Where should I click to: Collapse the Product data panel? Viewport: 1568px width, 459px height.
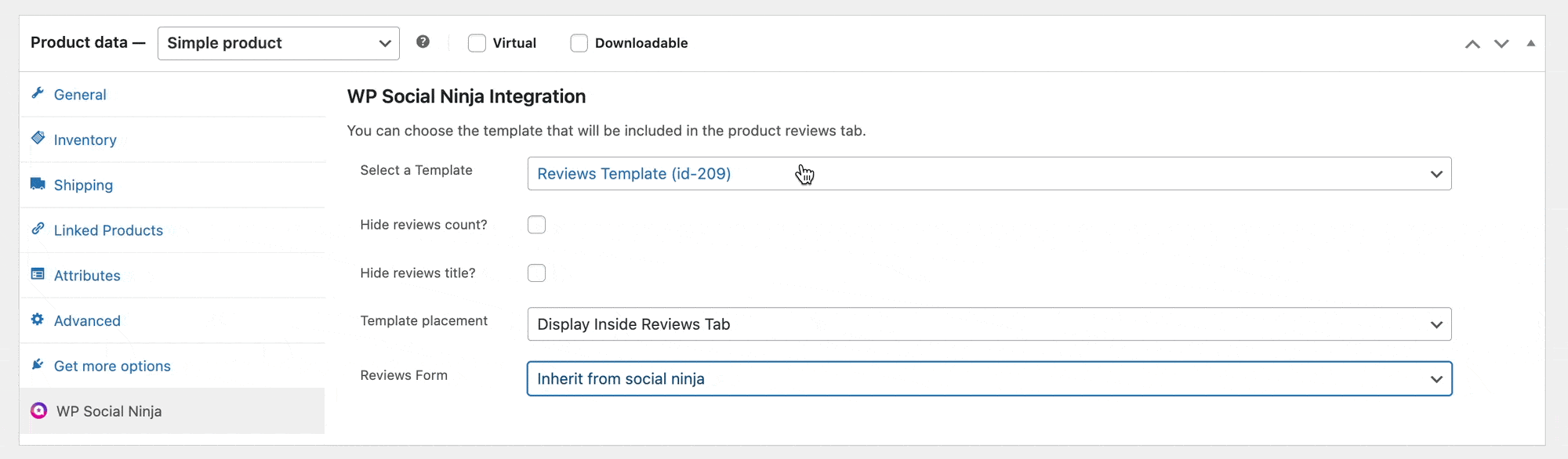point(1530,43)
